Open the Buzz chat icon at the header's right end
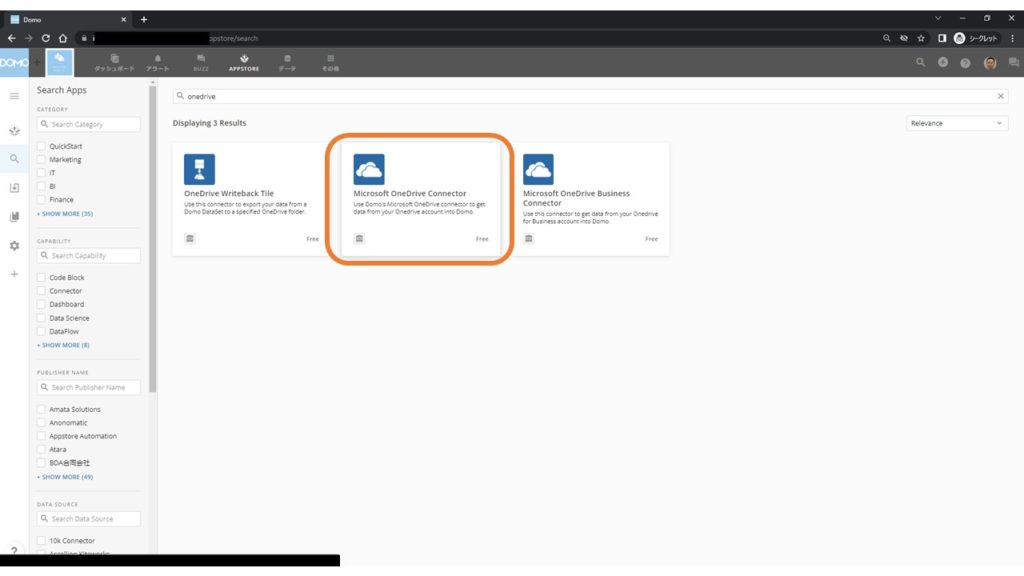 [1013, 63]
